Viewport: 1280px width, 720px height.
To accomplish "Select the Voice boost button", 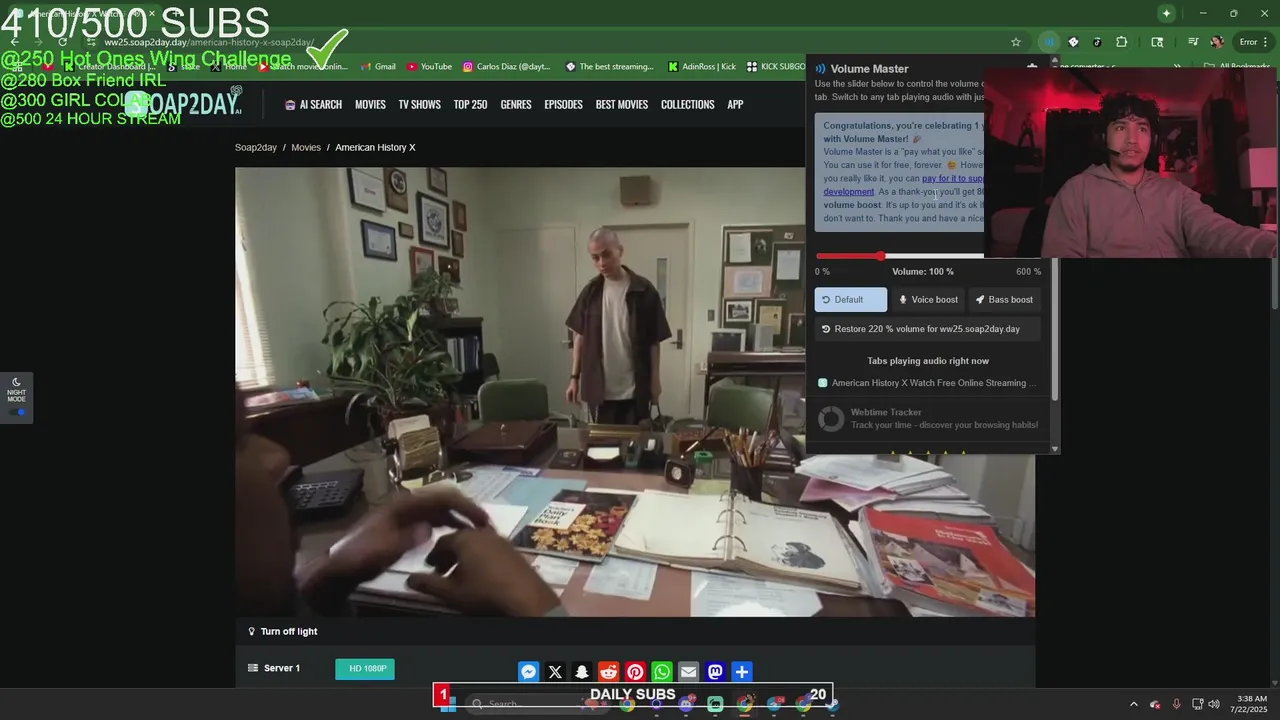I will tap(928, 300).
